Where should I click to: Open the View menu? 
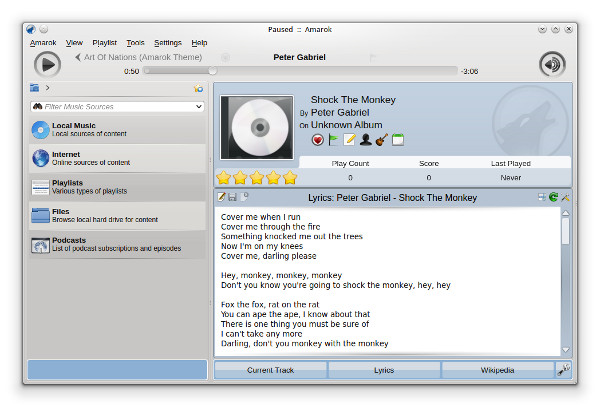pos(74,43)
